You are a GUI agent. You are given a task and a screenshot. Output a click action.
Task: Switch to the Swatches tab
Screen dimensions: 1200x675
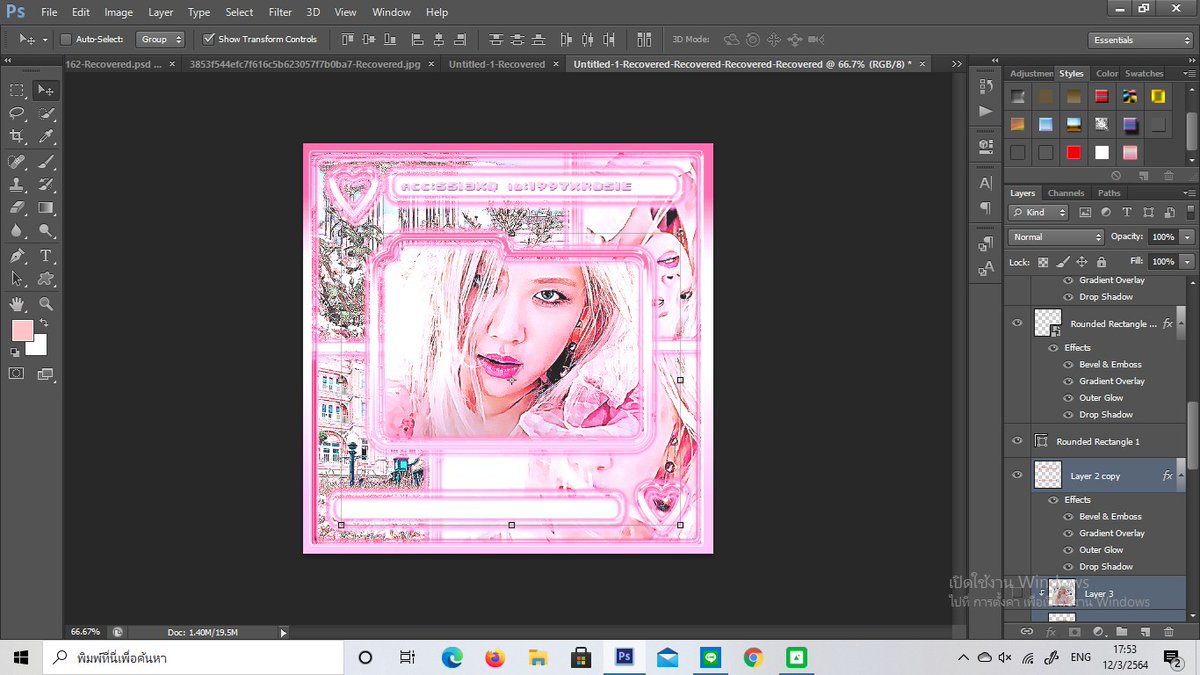coord(1144,73)
